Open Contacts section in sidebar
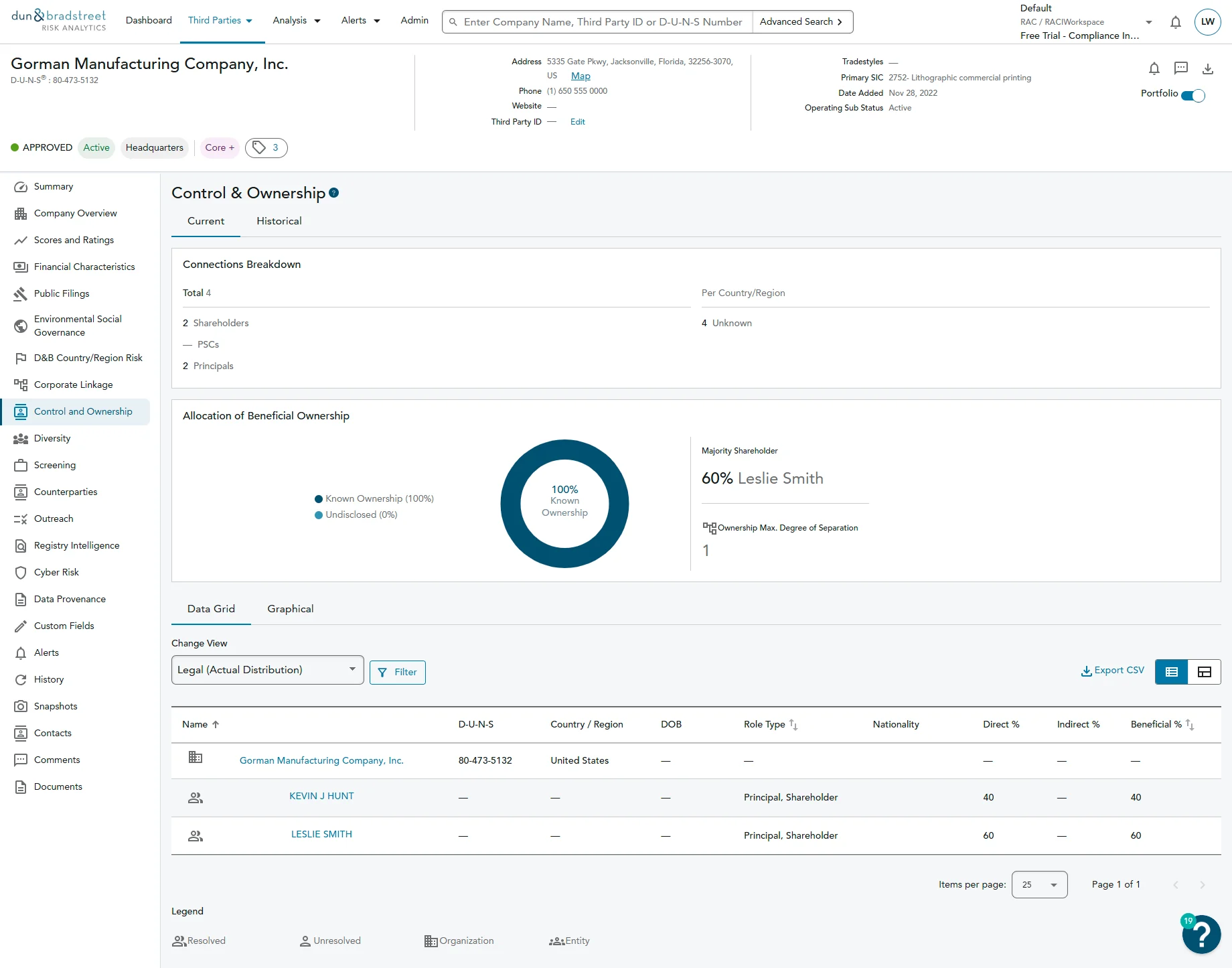 coord(52,733)
